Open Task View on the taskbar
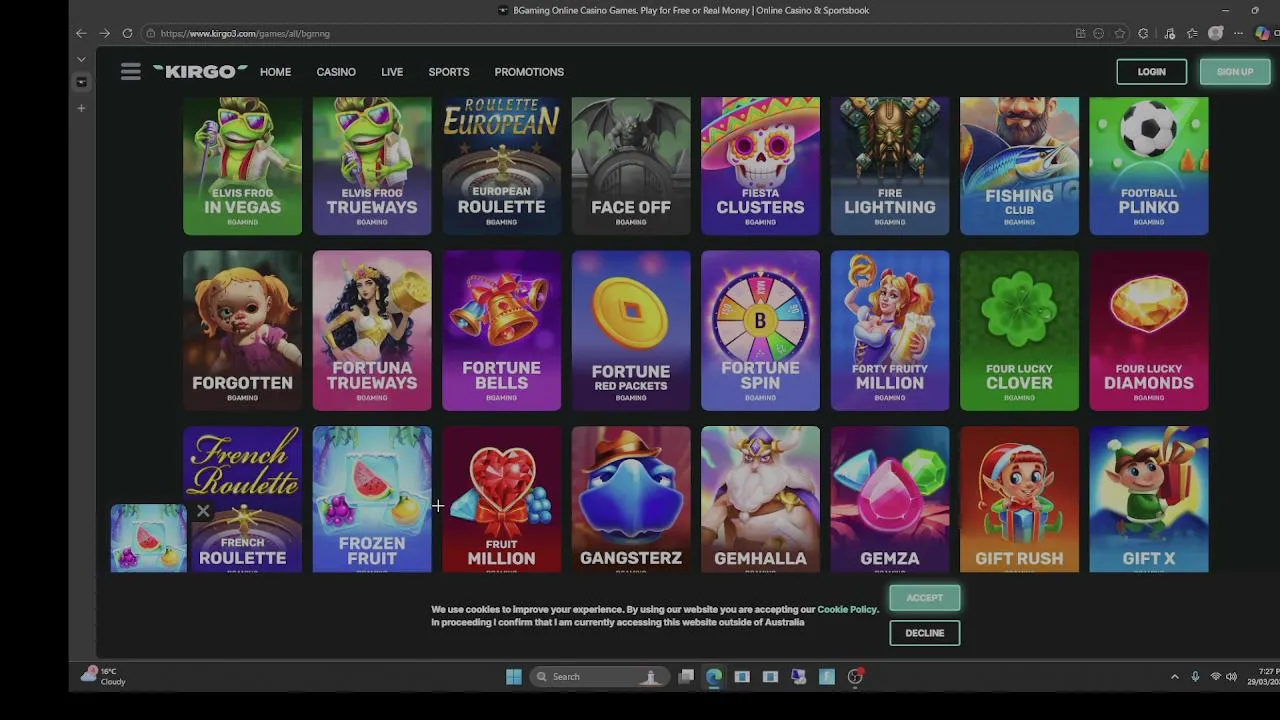Image resolution: width=1280 pixels, height=720 pixels. 686,677
